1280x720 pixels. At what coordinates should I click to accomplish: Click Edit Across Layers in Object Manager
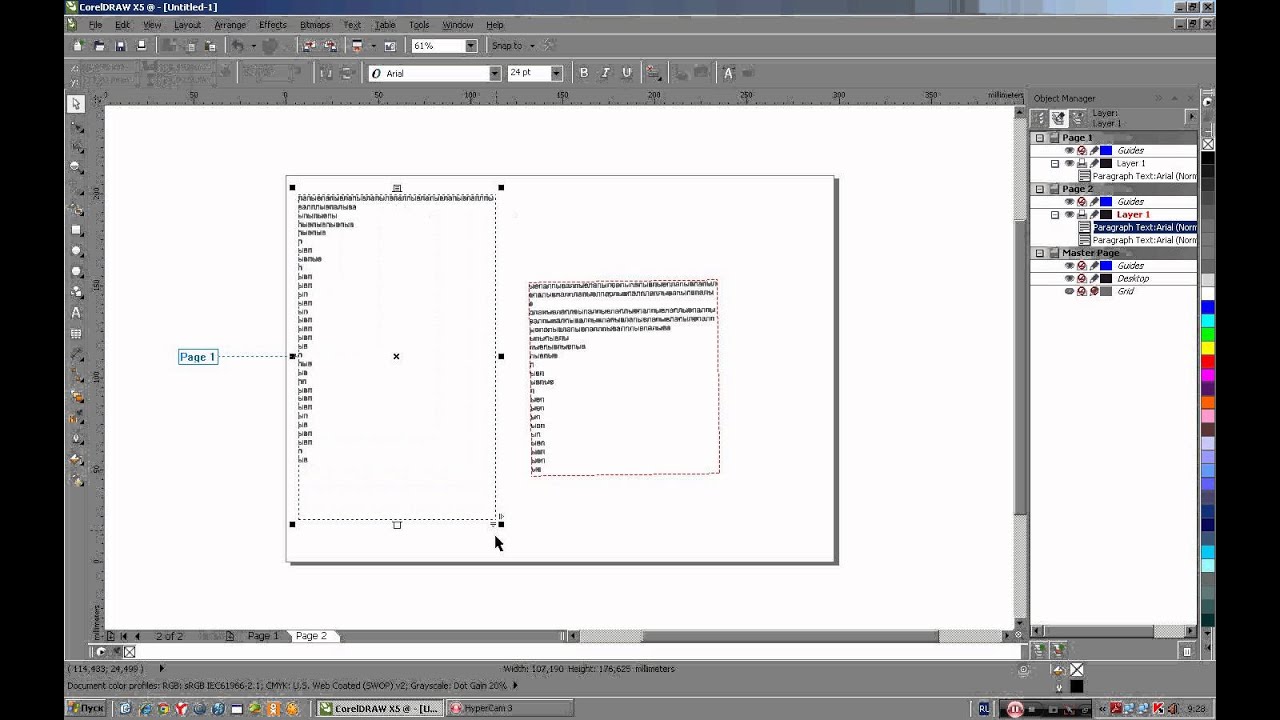coord(1059,118)
